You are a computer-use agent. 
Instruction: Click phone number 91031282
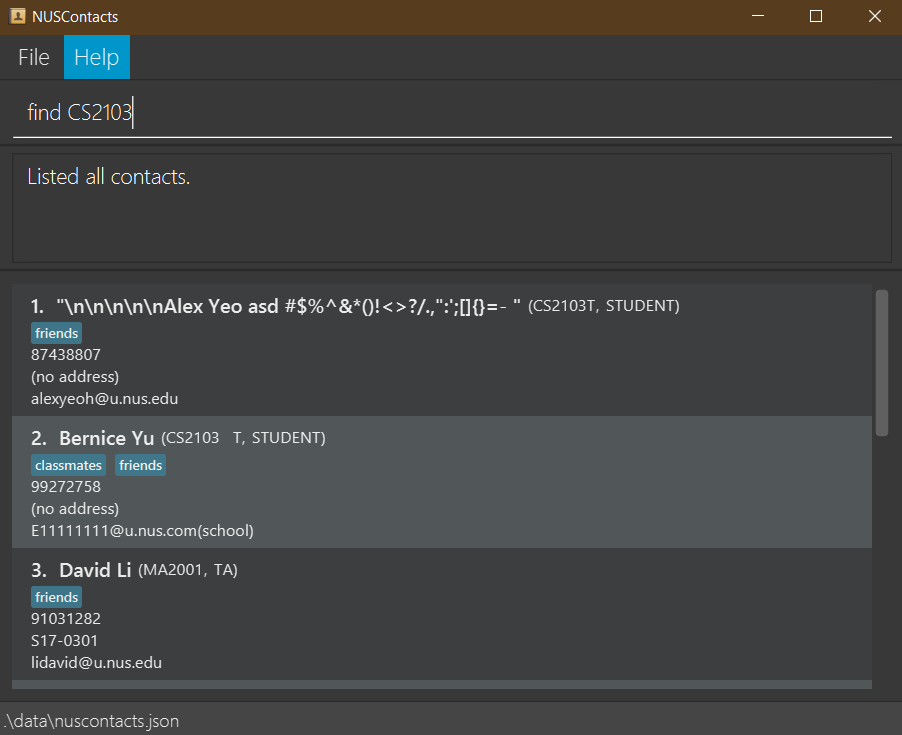point(66,619)
